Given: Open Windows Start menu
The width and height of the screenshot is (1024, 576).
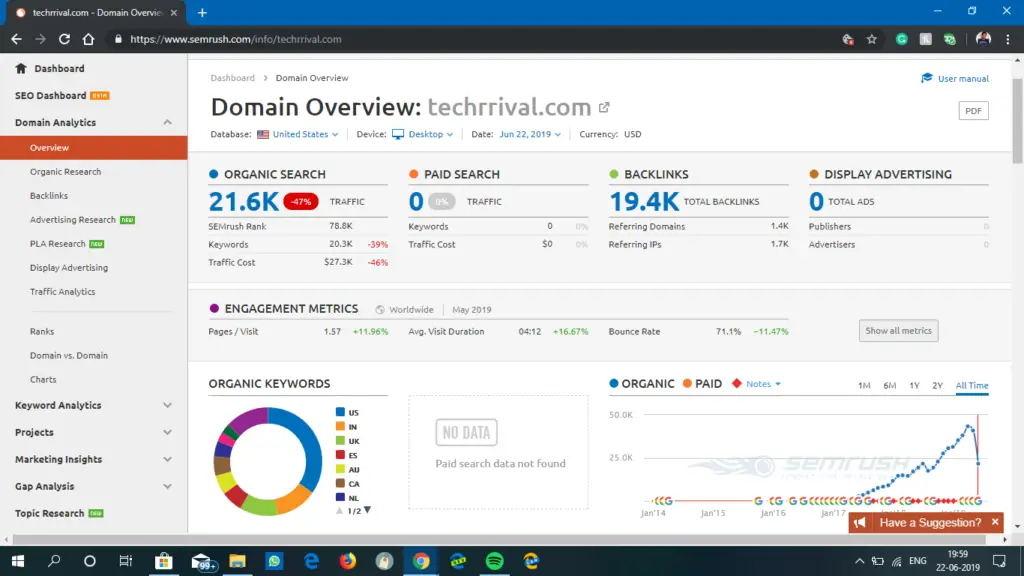Looking at the screenshot, I should click(18, 561).
